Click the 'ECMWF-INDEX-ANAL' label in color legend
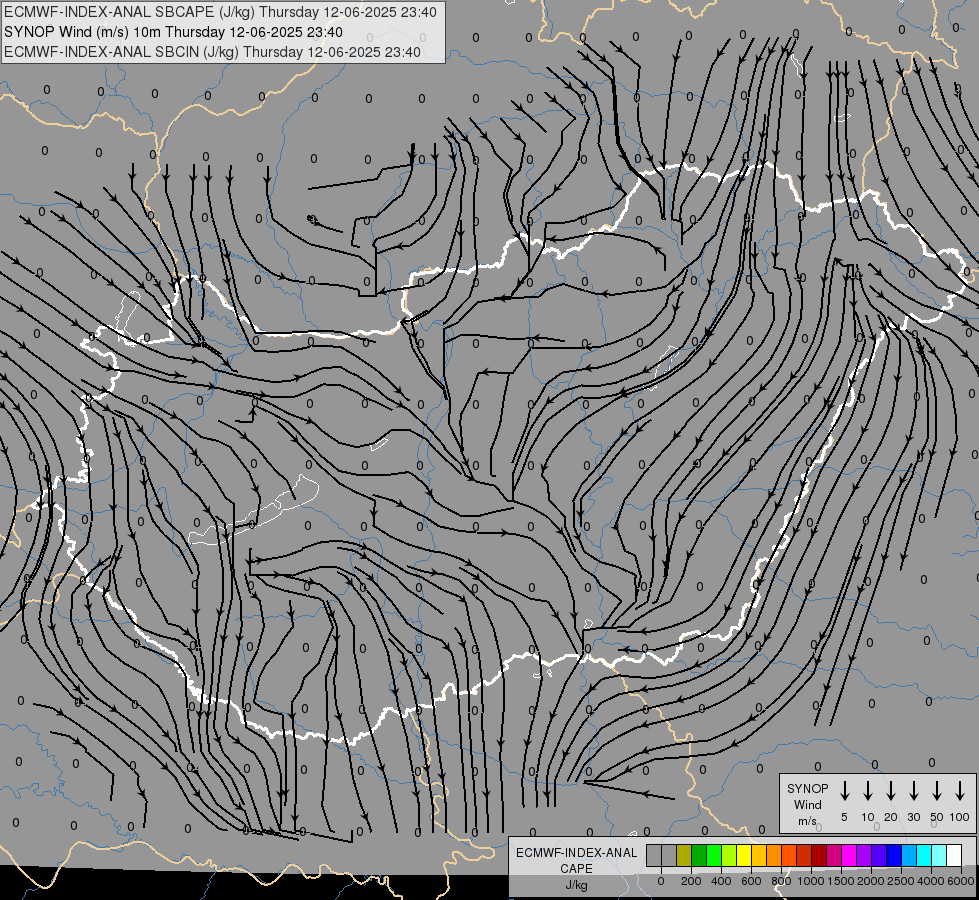This screenshot has height=900, width=979. point(576,853)
